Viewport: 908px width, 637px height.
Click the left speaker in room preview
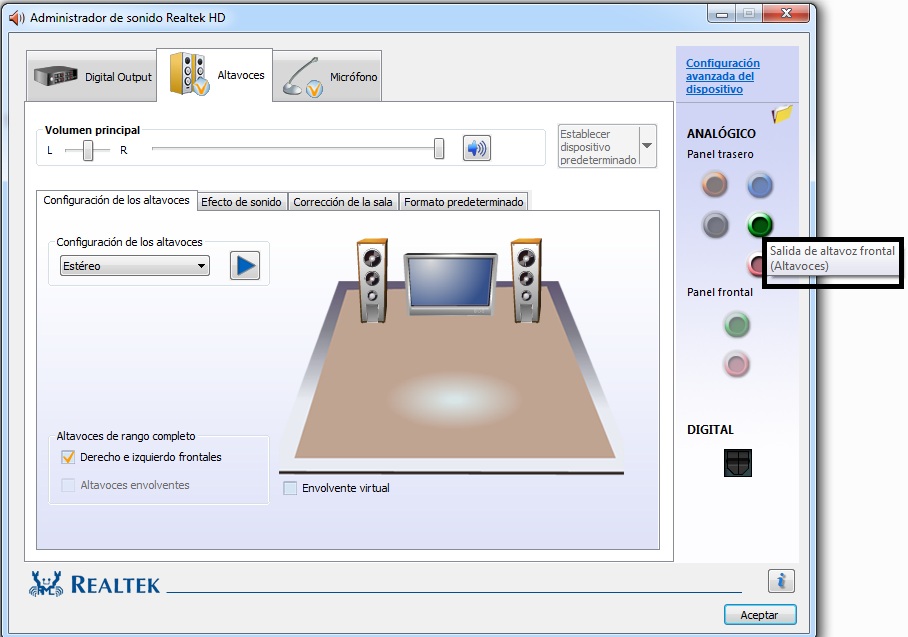372,280
